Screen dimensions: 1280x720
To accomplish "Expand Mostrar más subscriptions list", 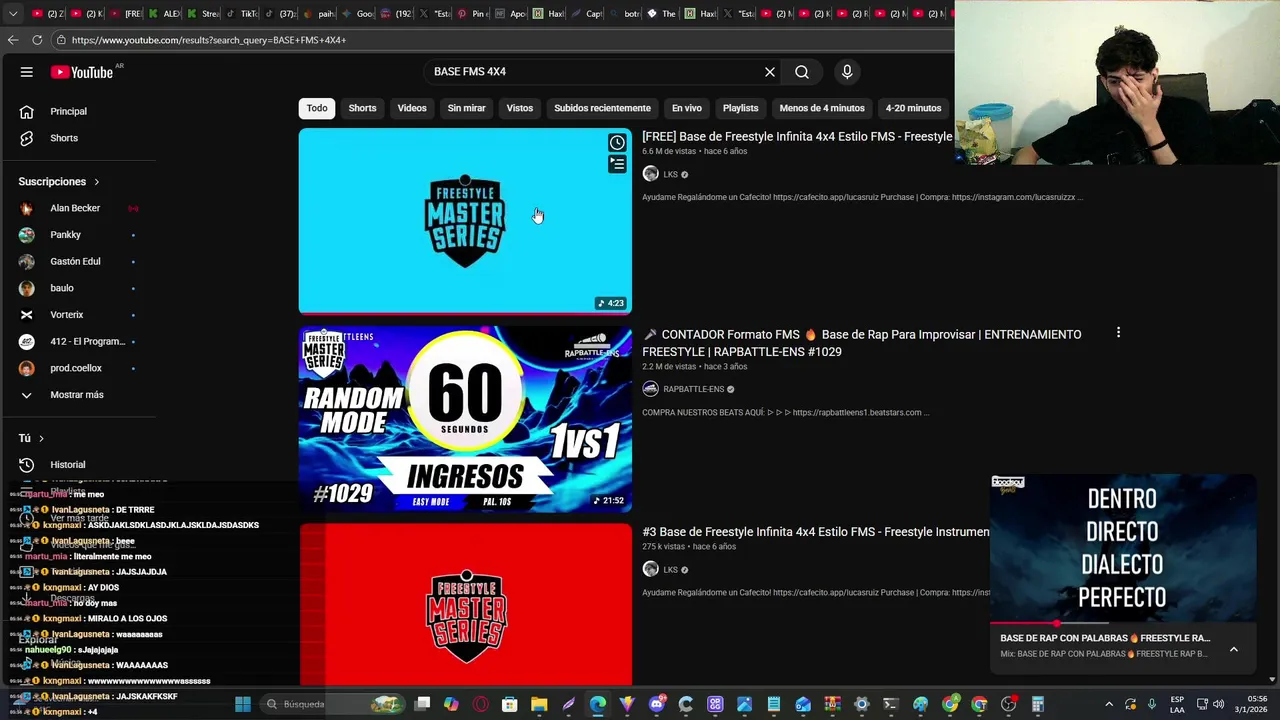I will click(80, 395).
